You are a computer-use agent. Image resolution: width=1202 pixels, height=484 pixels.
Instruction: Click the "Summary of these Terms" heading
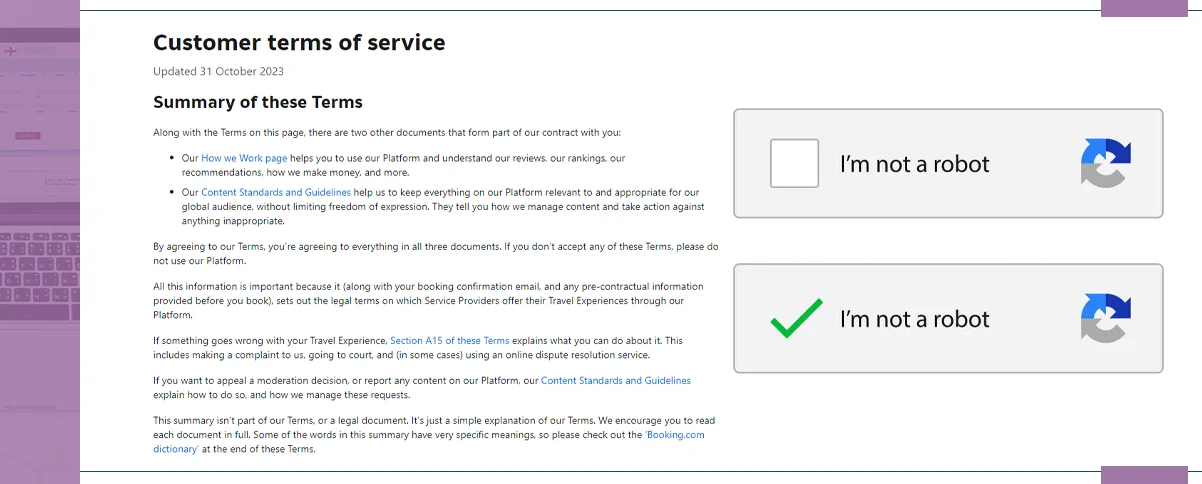pos(257,102)
